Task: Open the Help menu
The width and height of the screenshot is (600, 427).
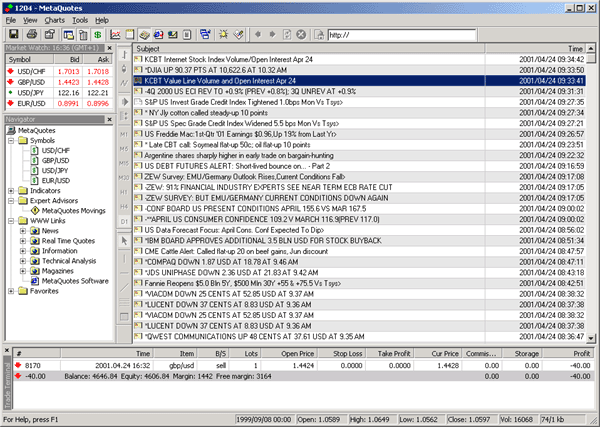Action: click(x=102, y=20)
